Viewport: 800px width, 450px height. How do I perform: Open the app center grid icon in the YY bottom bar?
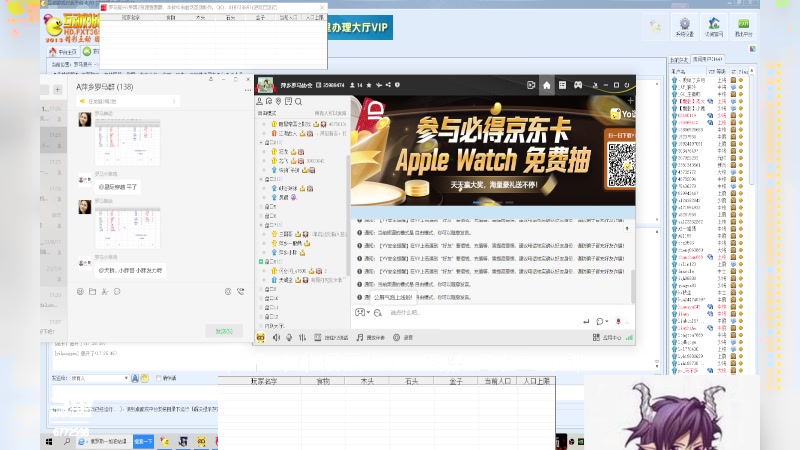(x=596, y=338)
